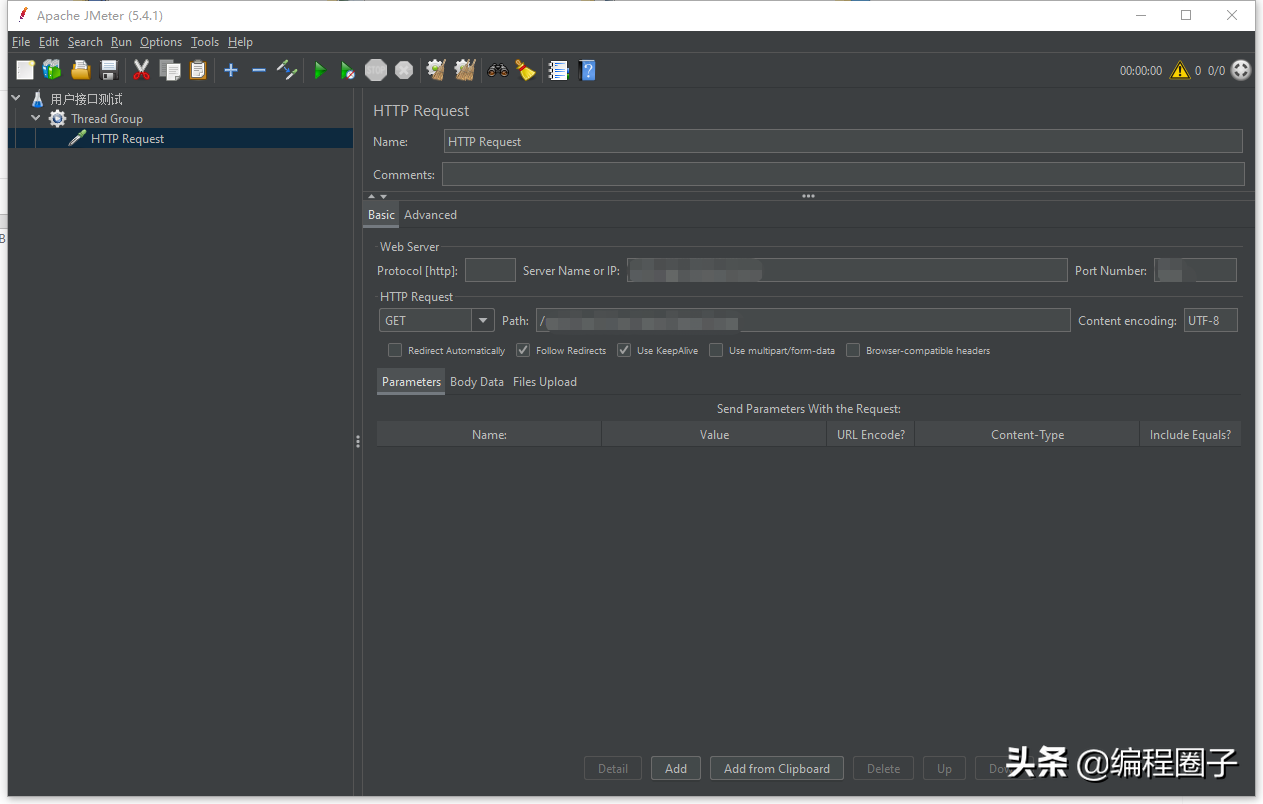Screen dimensions: 1263x804
Task: Click the Paste clipboard icon
Action: (x=198, y=70)
